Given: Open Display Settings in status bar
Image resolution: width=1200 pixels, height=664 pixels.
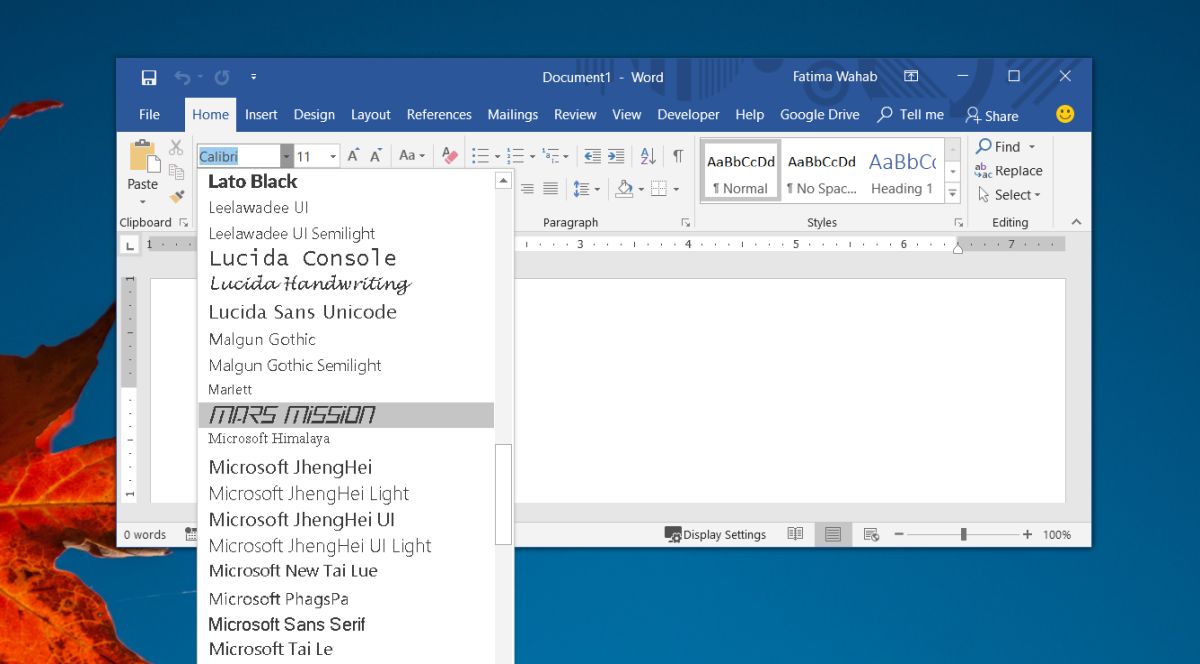Looking at the screenshot, I should click(x=715, y=535).
